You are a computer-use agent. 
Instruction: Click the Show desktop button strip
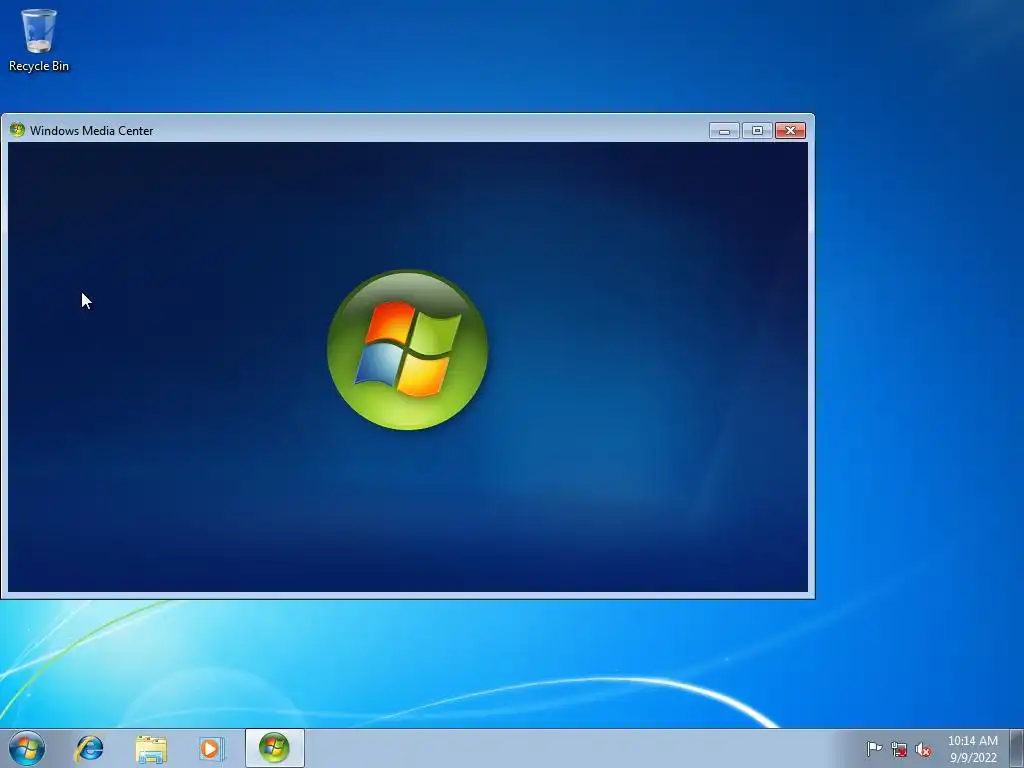(x=1017, y=748)
